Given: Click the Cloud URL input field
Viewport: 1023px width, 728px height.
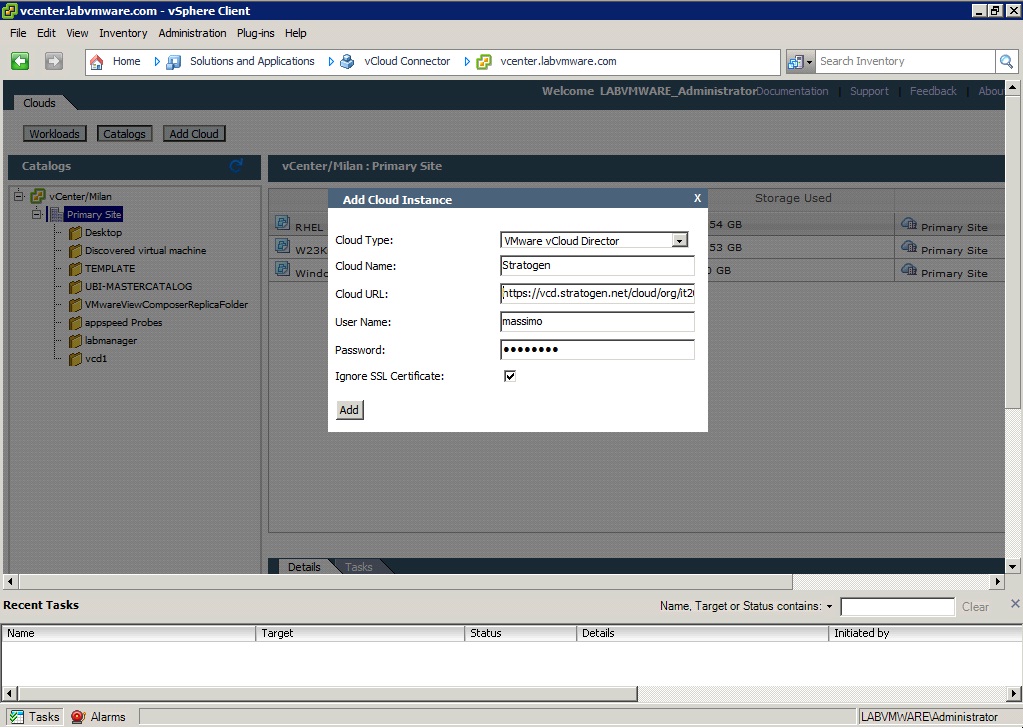Looking at the screenshot, I should coord(597,294).
